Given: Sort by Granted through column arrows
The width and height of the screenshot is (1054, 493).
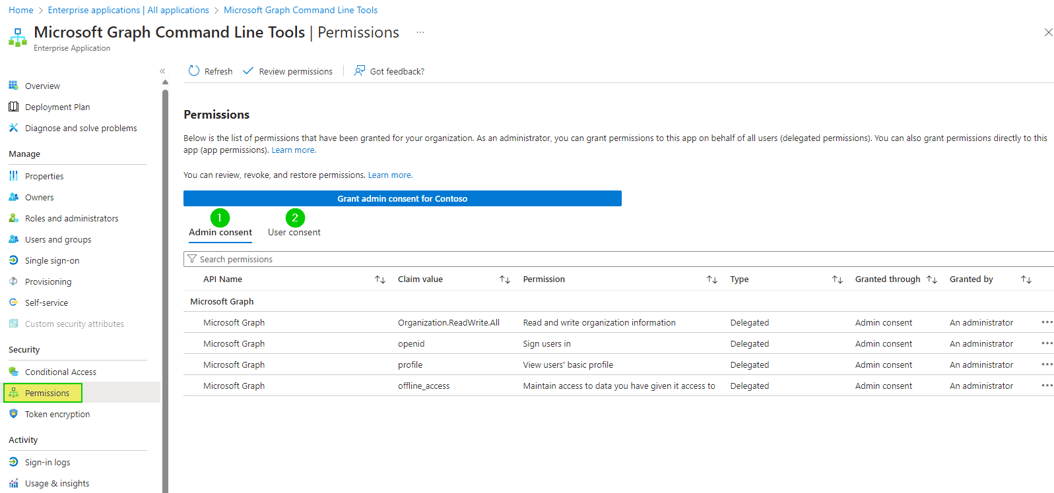Looking at the screenshot, I should pos(932,279).
